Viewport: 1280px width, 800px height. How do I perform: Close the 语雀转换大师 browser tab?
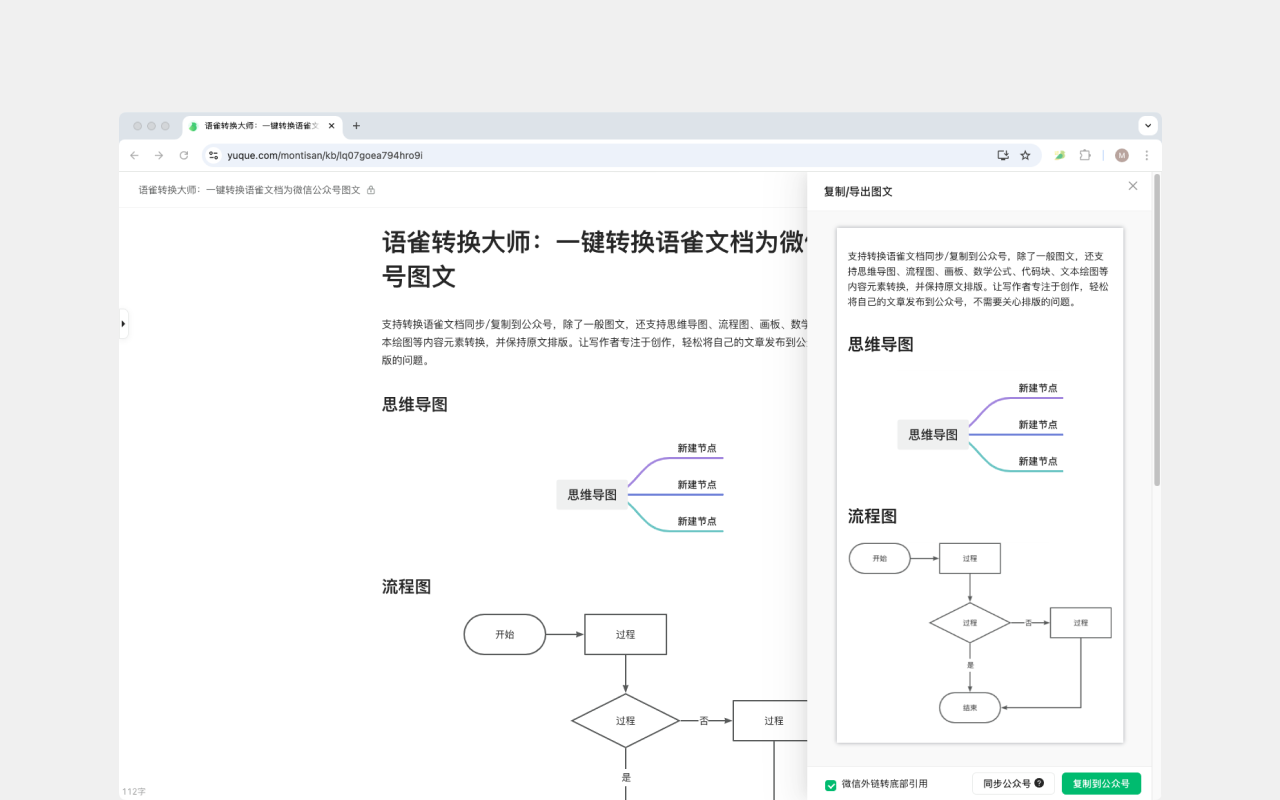click(x=331, y=126)
